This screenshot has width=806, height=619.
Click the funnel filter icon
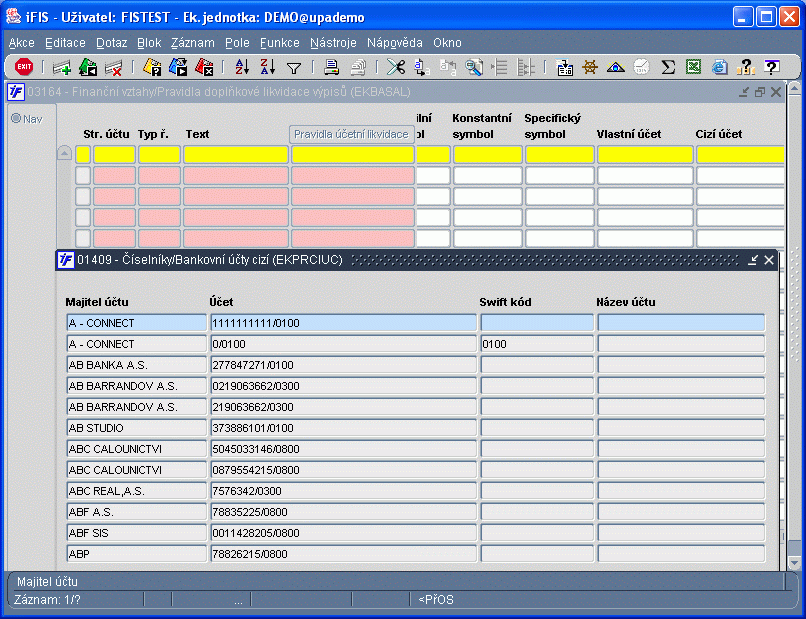[x=294, y=68]
